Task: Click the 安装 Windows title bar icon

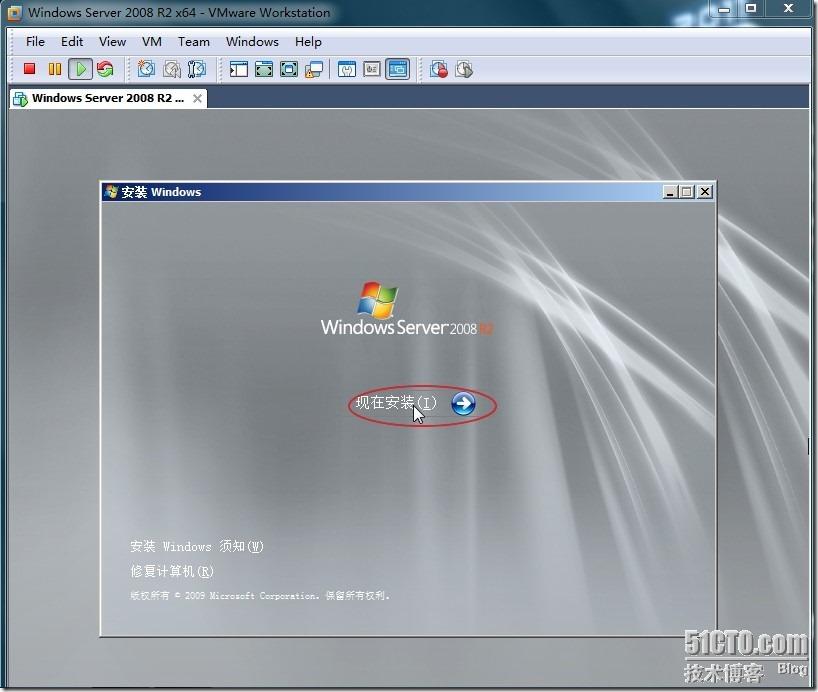Action: coord(111,192)
